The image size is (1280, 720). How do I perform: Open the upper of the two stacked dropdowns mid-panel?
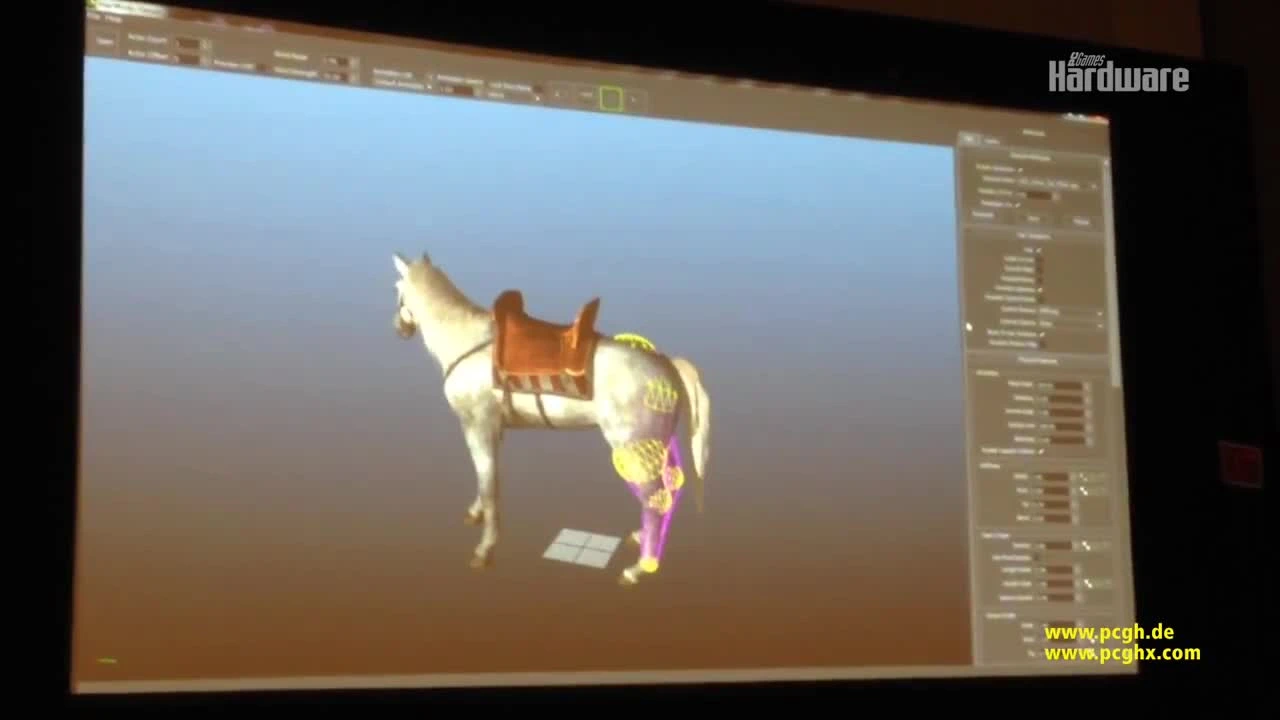point(1069,312)
